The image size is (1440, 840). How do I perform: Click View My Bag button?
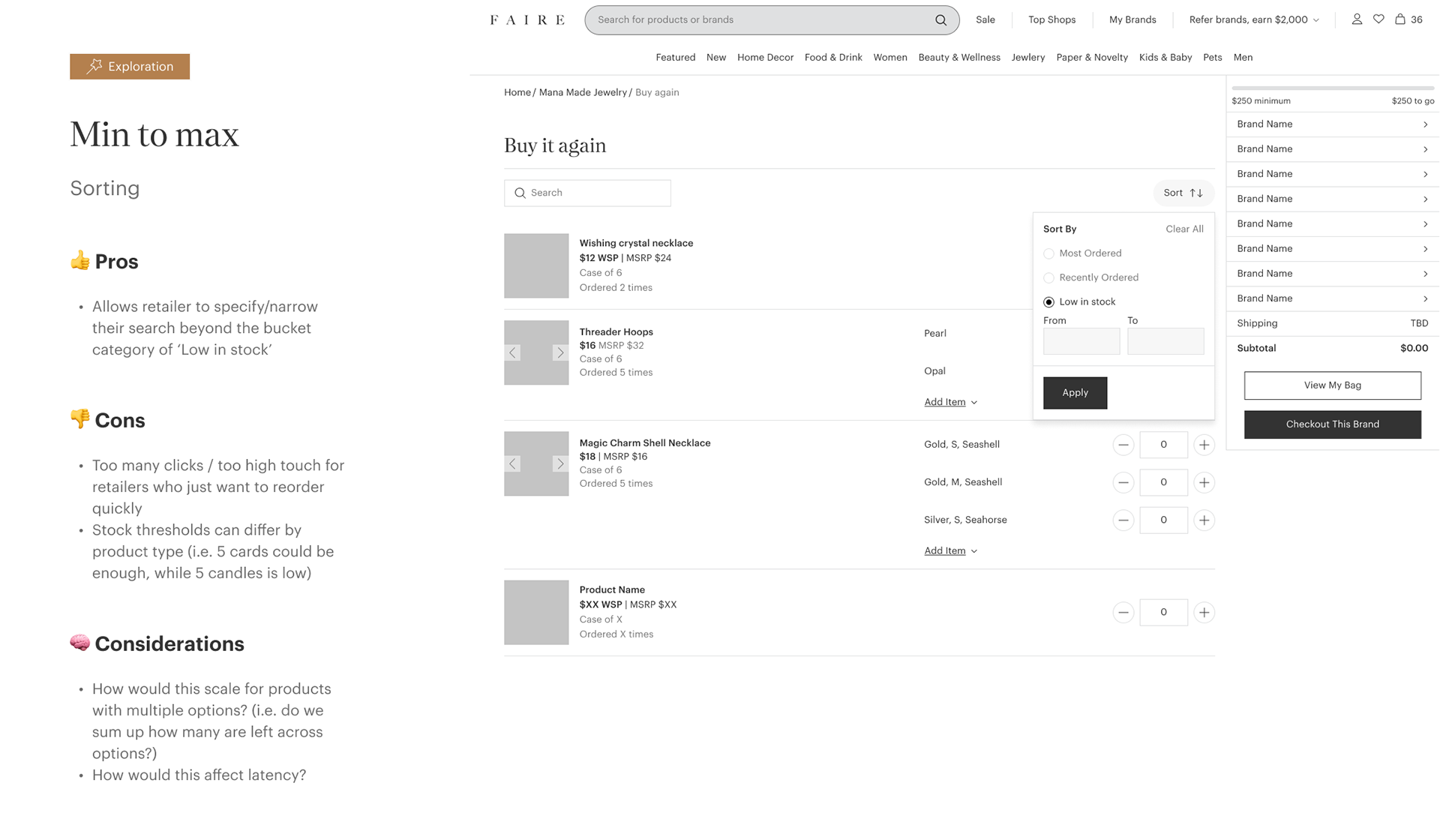(x=1332, y=385)
